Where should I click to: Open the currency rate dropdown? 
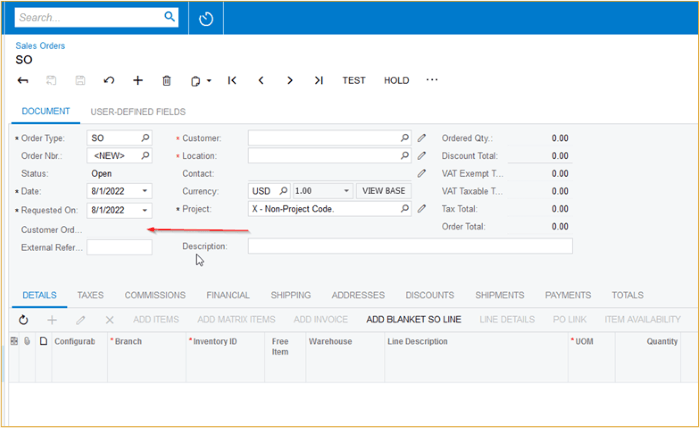[x=346, y=191]
